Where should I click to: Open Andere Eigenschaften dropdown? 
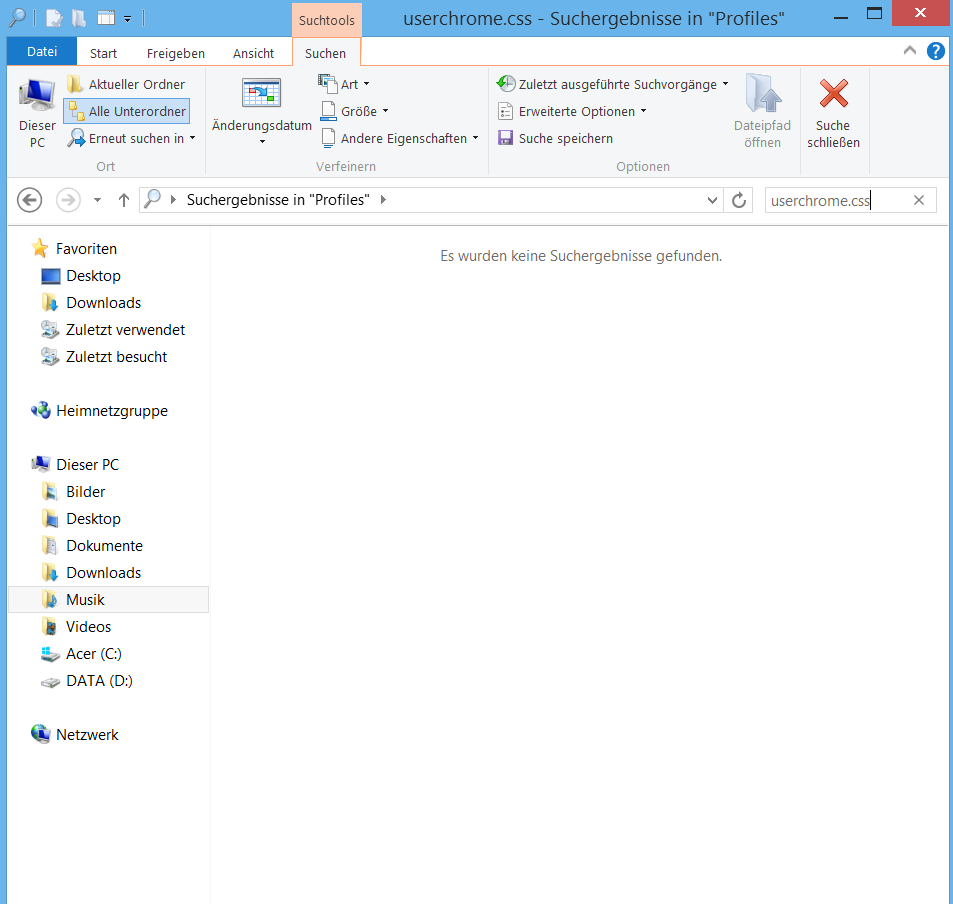click(399, 139)
